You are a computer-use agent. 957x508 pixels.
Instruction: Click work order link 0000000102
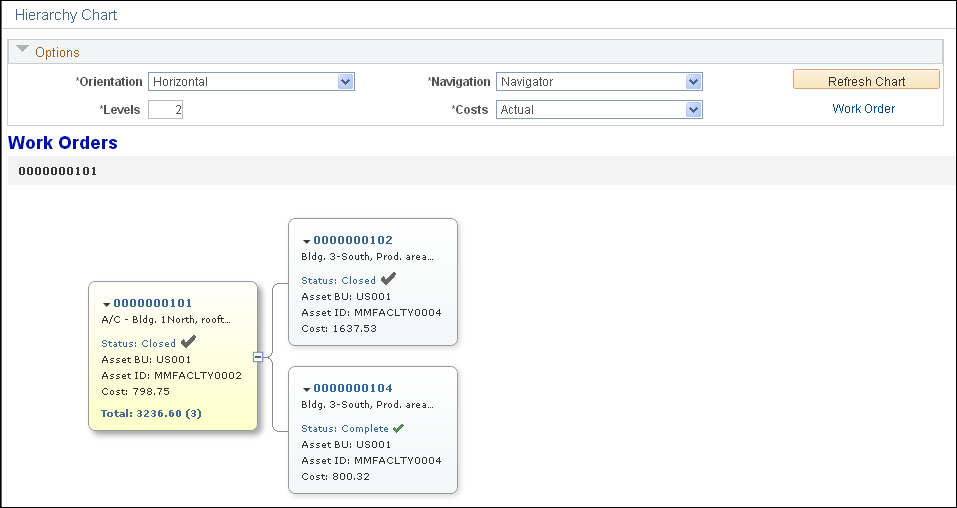353,240
